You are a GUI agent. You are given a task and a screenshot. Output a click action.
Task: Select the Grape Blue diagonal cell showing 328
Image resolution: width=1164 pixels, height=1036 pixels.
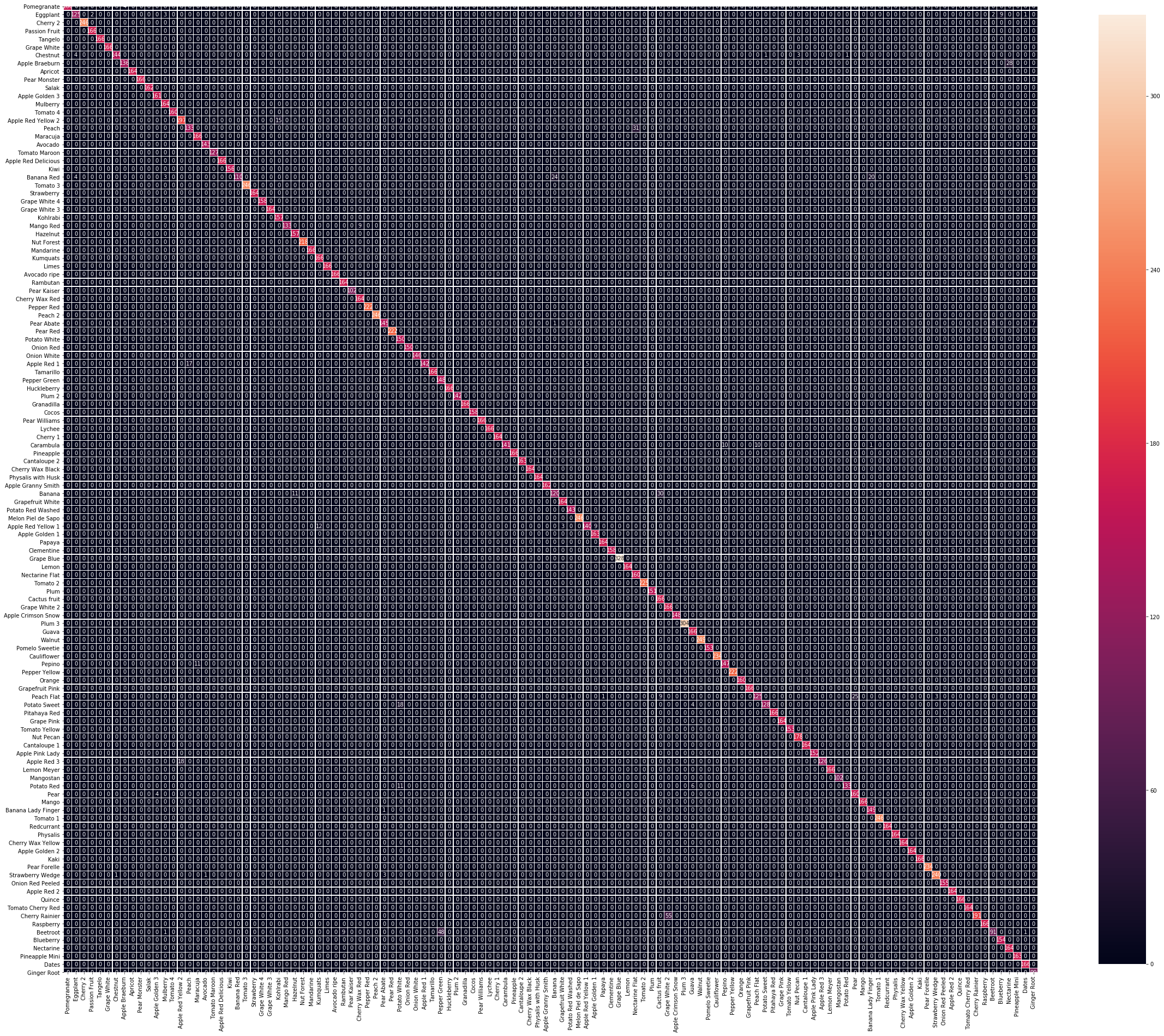tap(620, 558)
